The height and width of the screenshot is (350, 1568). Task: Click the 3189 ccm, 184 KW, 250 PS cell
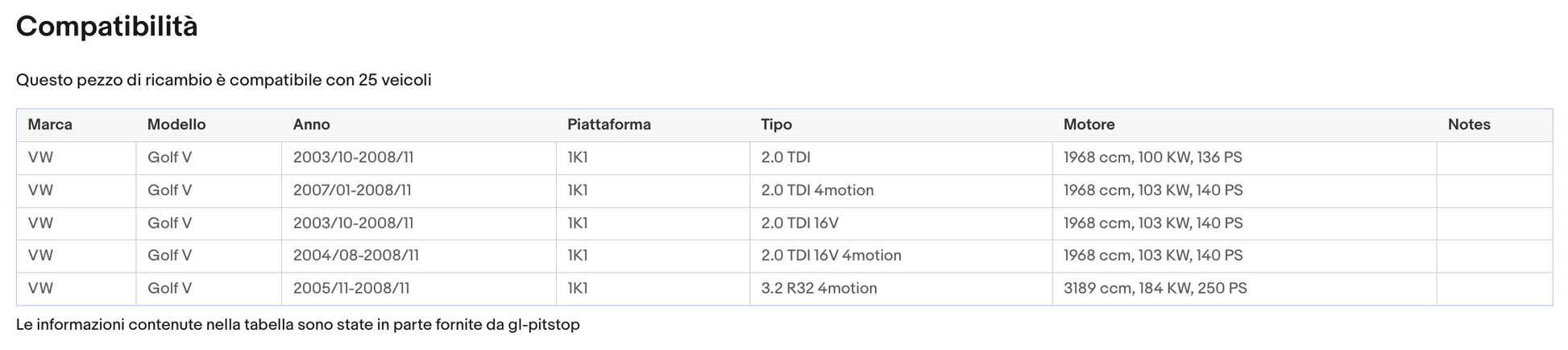click(1244, 289)
